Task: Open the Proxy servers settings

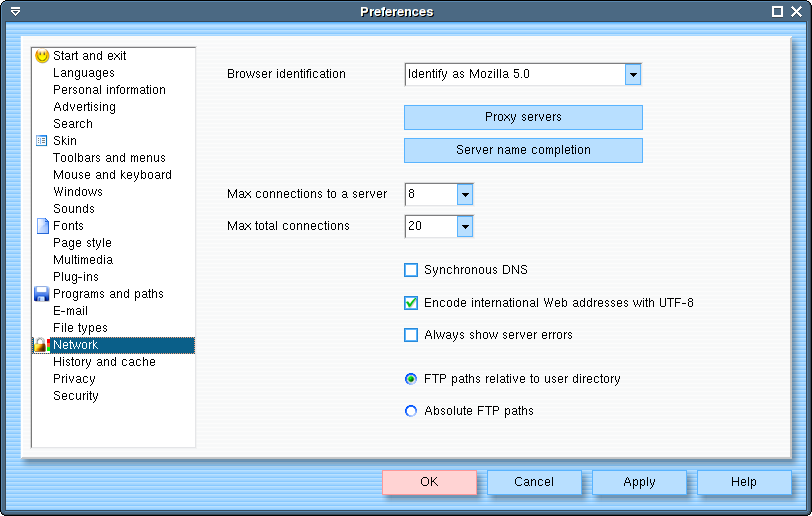Action: pyautogui.click(x=523, y=117)
